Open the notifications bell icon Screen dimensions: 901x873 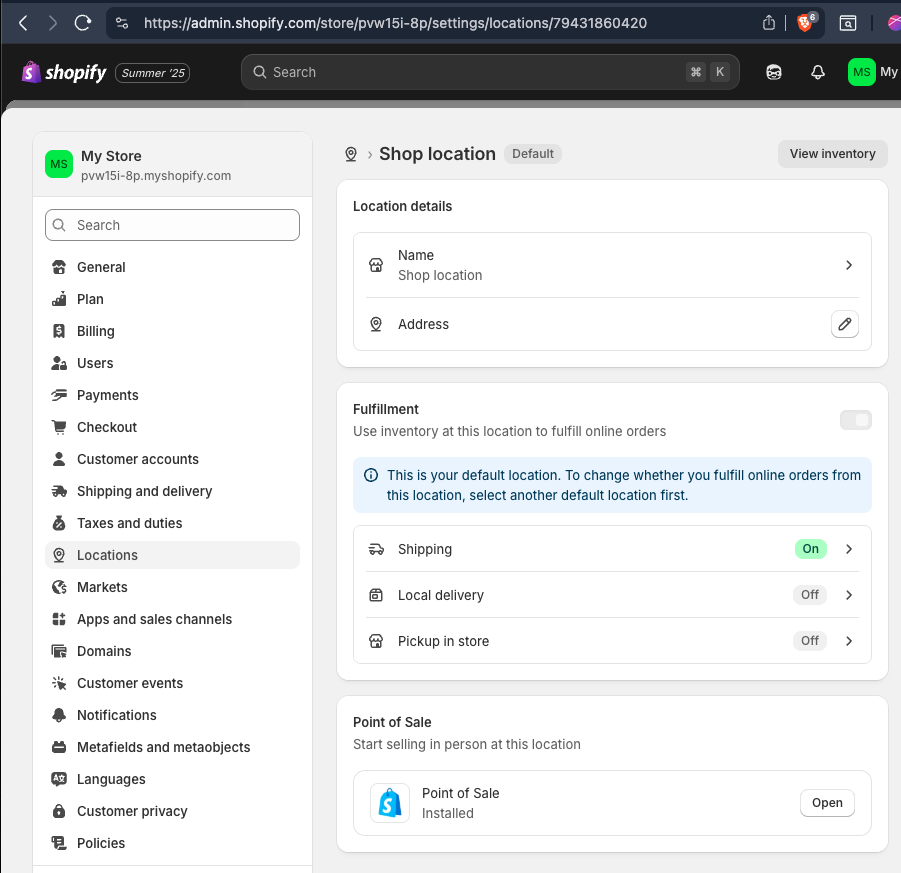coord(817,72)
